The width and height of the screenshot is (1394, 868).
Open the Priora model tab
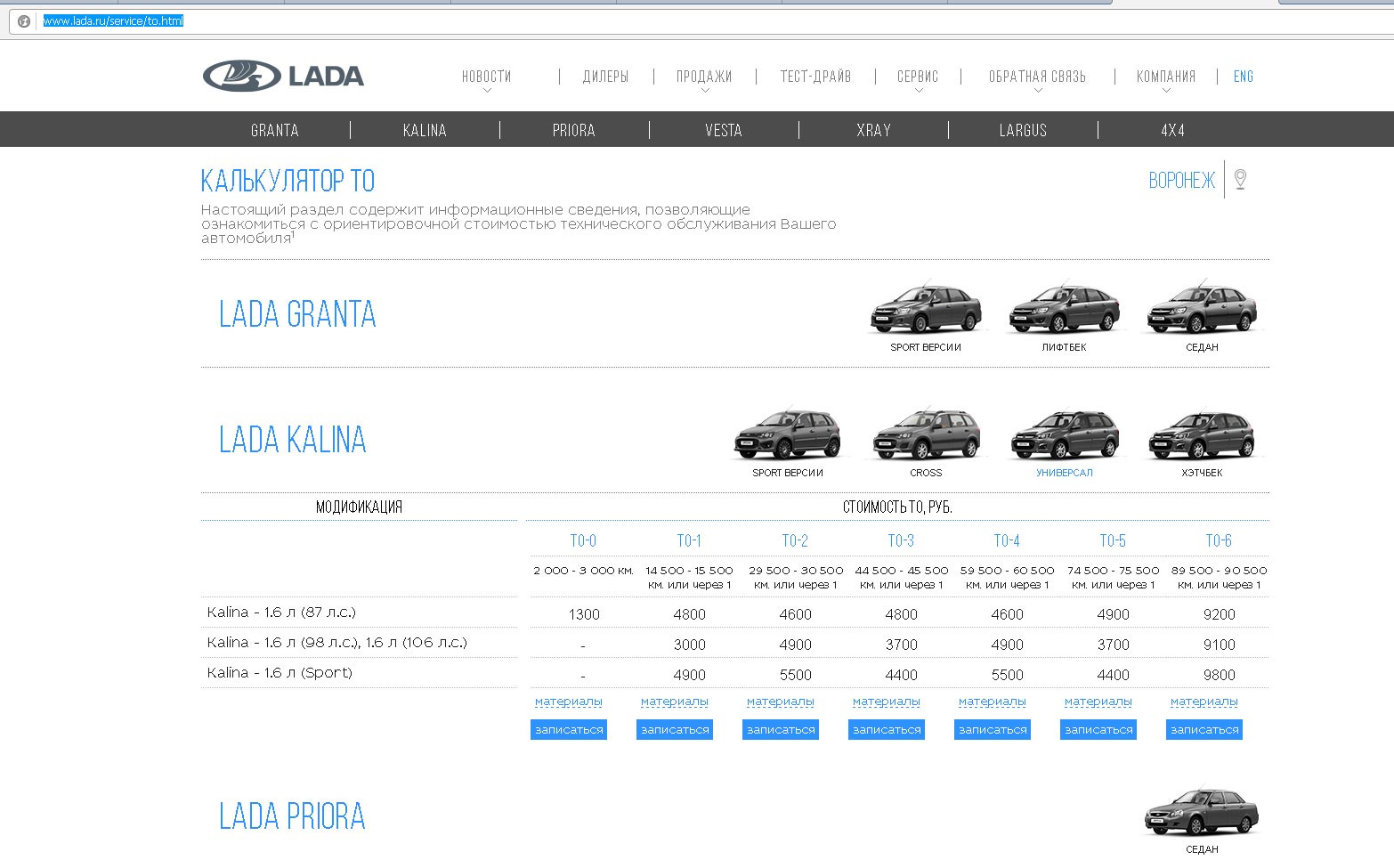pyautogui.click(x=574, y=130)
